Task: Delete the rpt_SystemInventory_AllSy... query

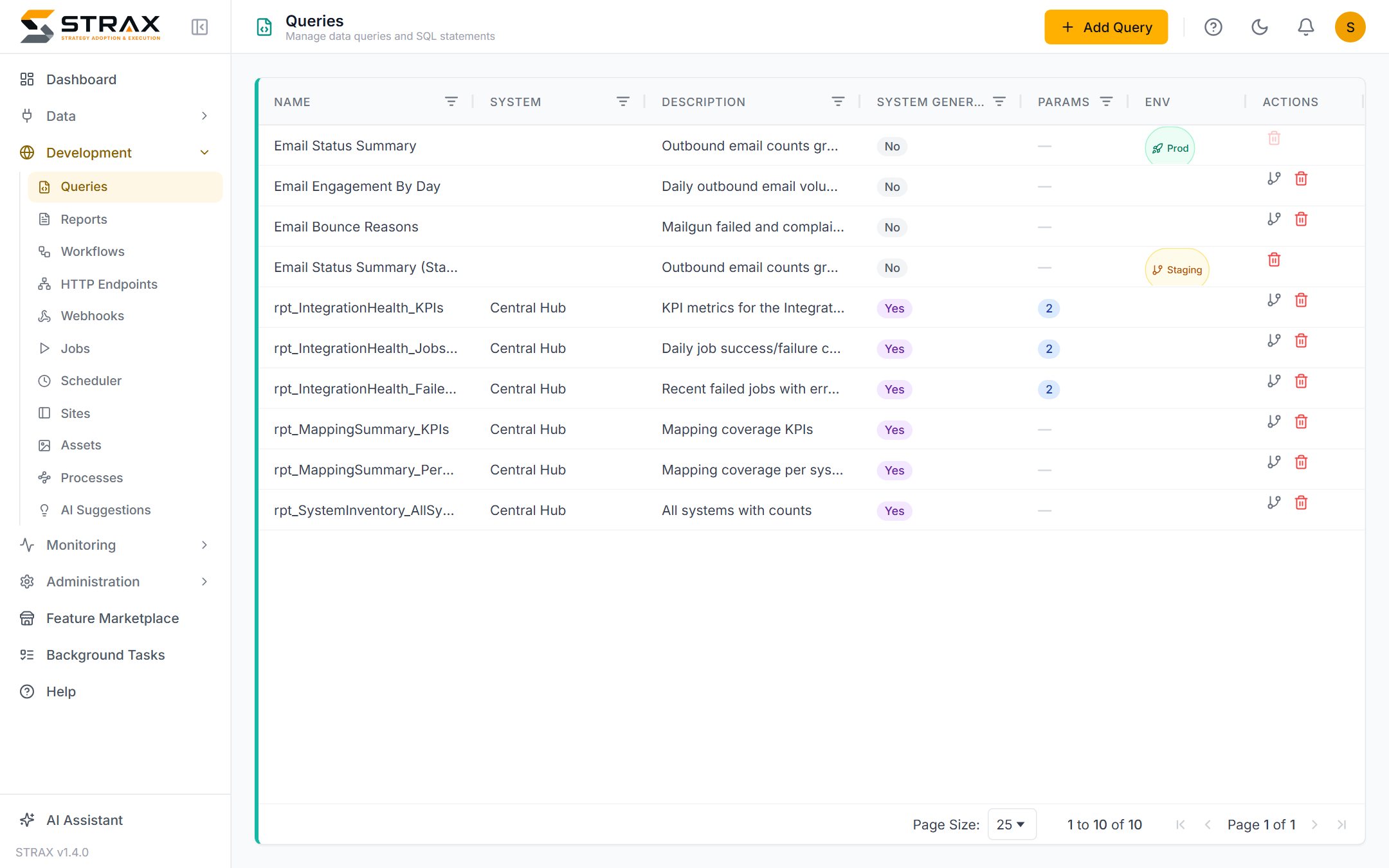Action: point(1301,503)
